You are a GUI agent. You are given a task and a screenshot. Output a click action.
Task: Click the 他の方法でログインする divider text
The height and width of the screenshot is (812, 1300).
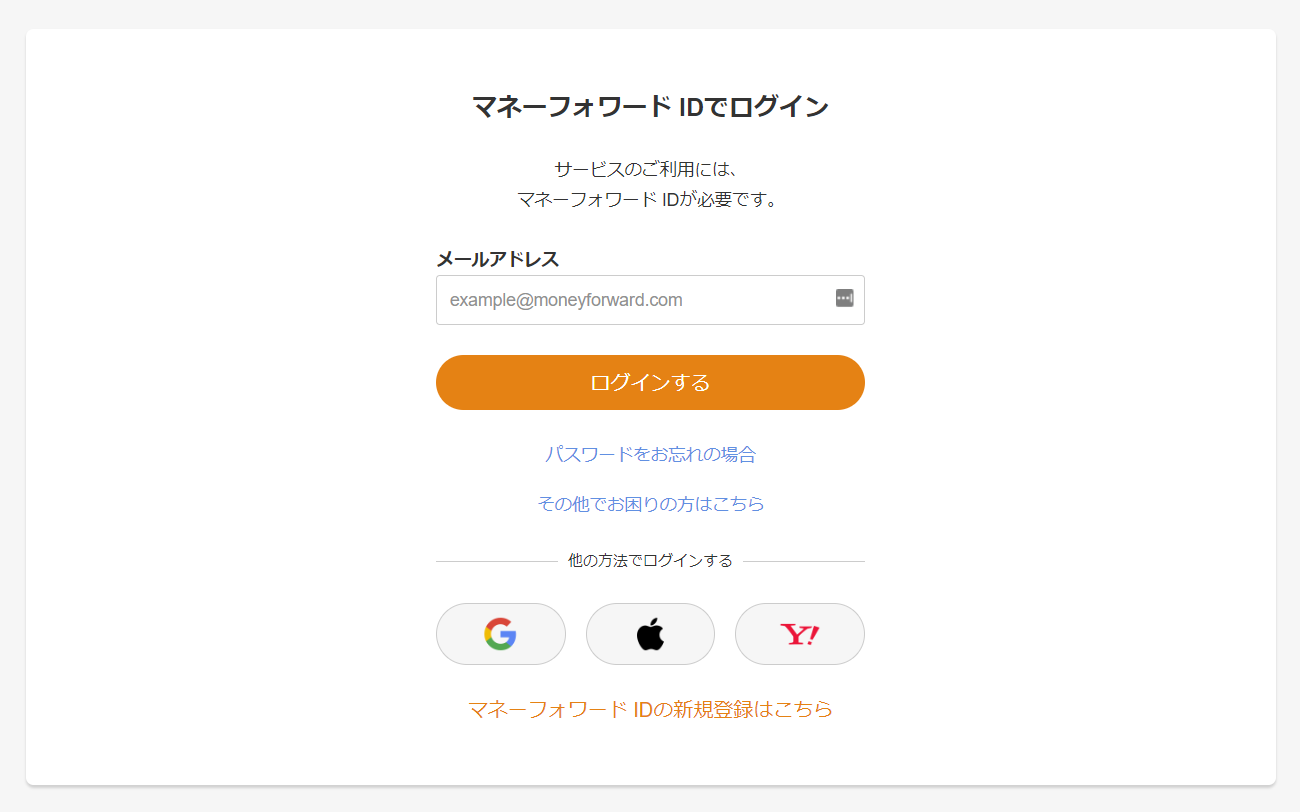(650, 561)
